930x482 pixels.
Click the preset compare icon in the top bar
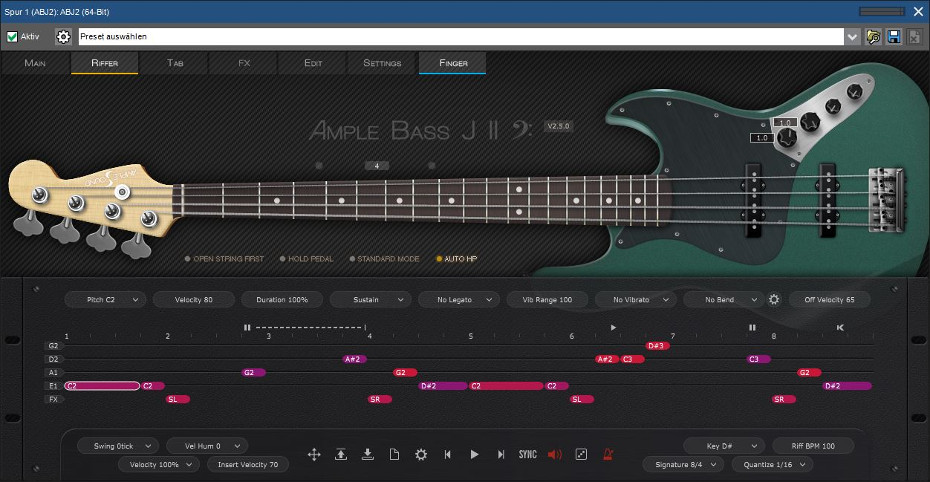(873, 37)
